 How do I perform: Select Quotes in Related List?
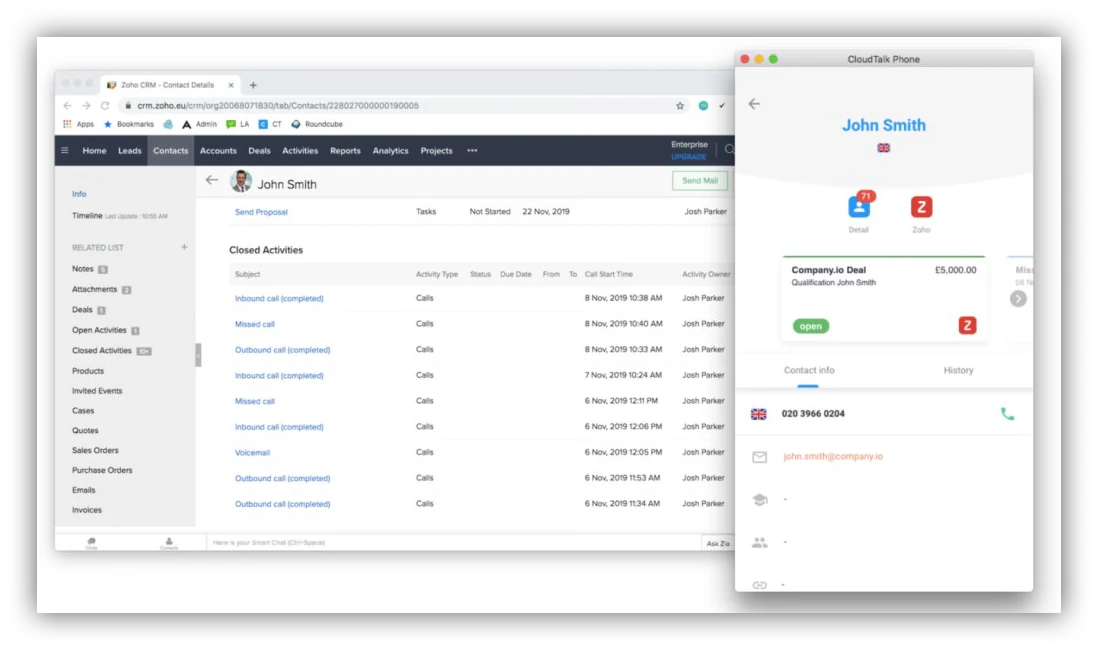pyautogui.click(x=85, y=431)
